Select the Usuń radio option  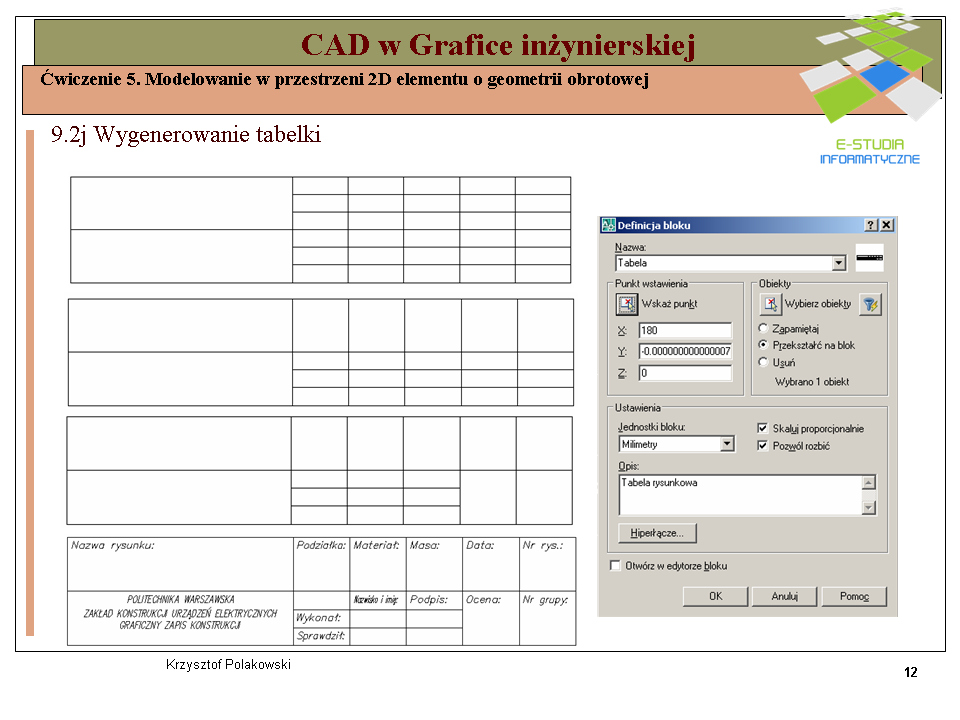(763, 362)
